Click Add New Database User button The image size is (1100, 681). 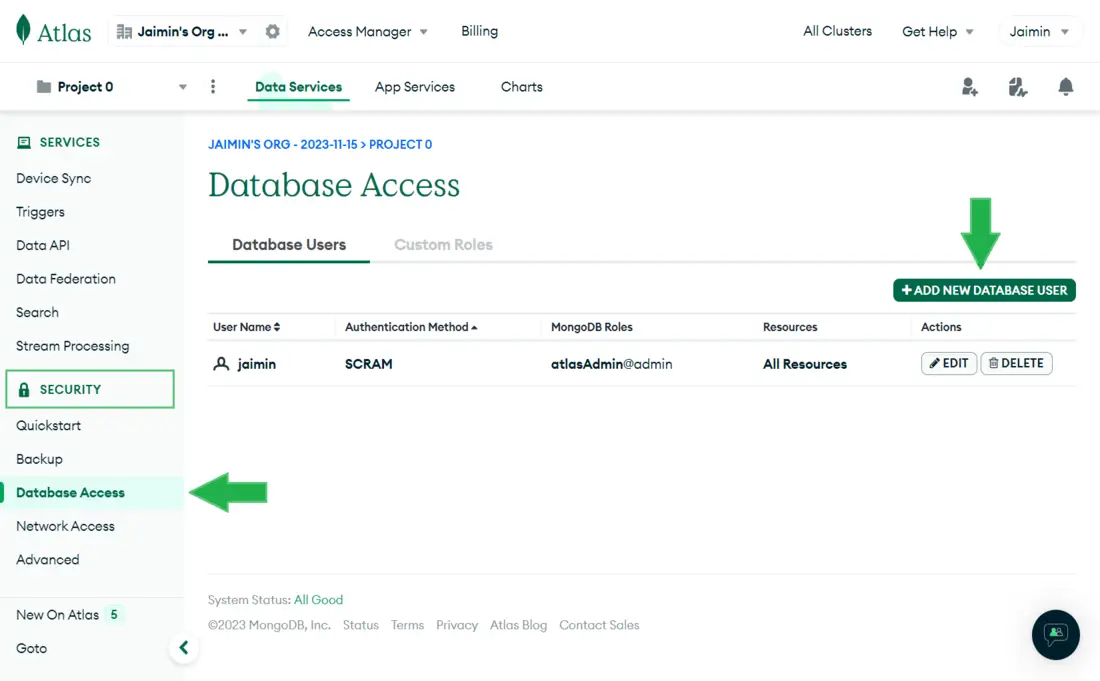coord(984,290)
